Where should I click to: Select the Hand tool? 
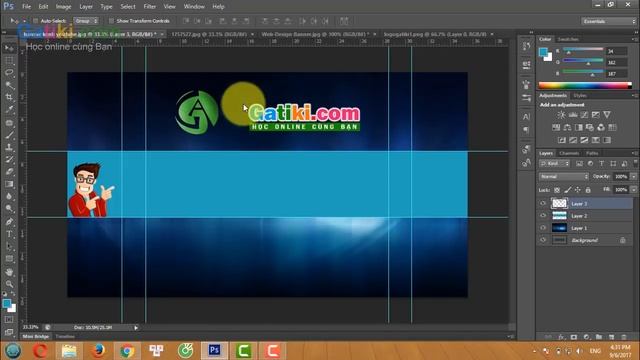coord(9,271)
